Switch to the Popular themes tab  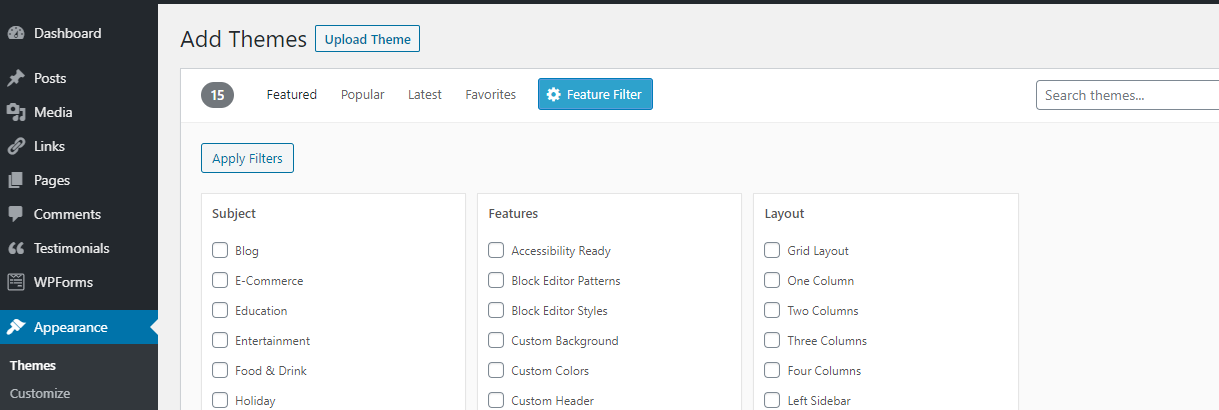coord(362,95)
